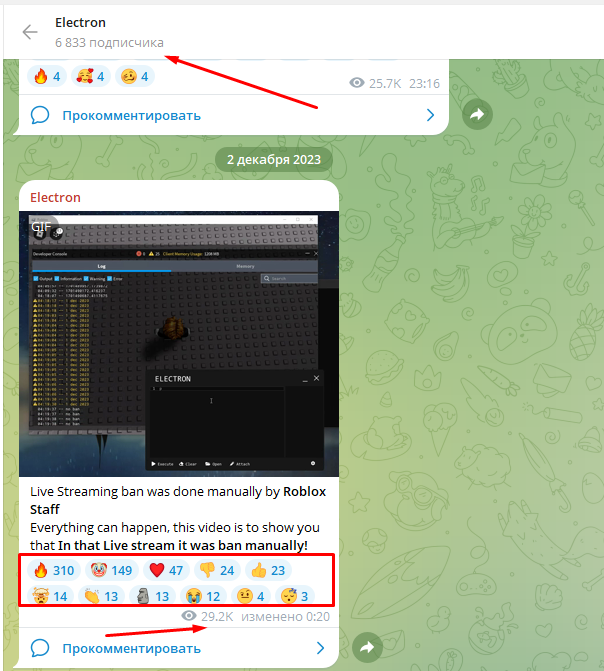Image resolution: width=604 pixels, height=671 pixels.
Task: Open Прокомментировать on the upper post
Action: point(130,115)
